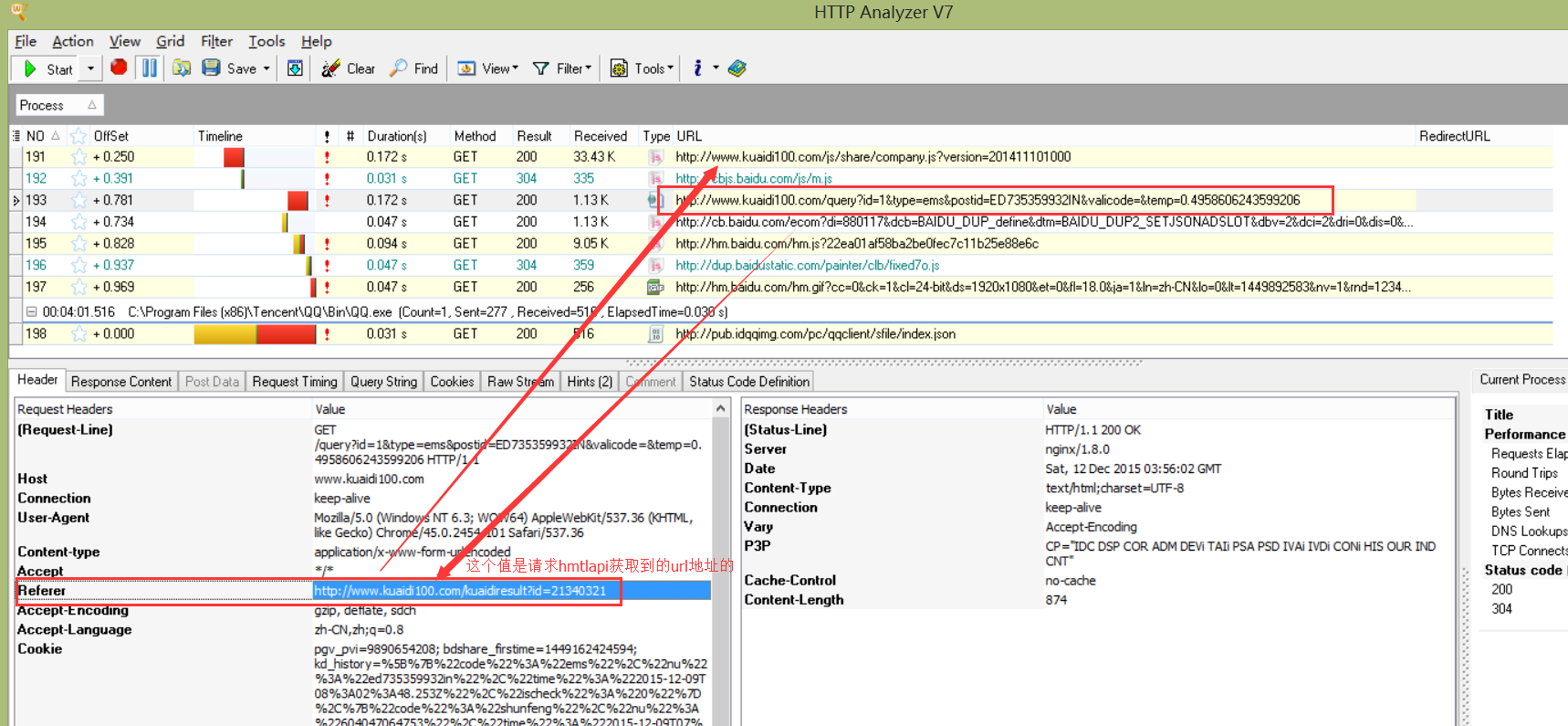Click the baidu m.js URL in row 192
1568x726 pixels.
pyautogui.click(x=754, y=179)
